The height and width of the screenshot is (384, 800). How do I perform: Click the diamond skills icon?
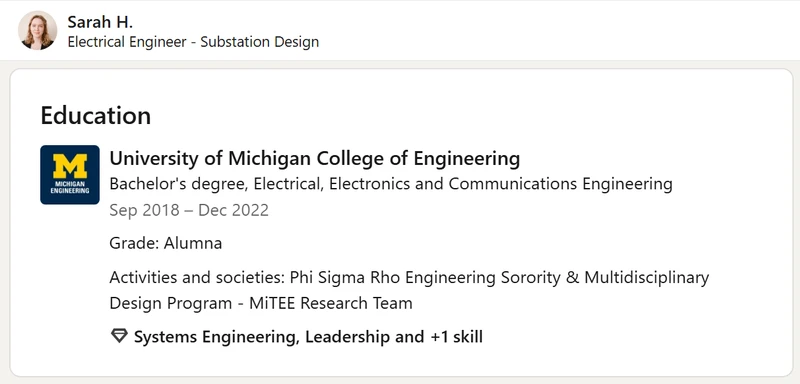119,336
